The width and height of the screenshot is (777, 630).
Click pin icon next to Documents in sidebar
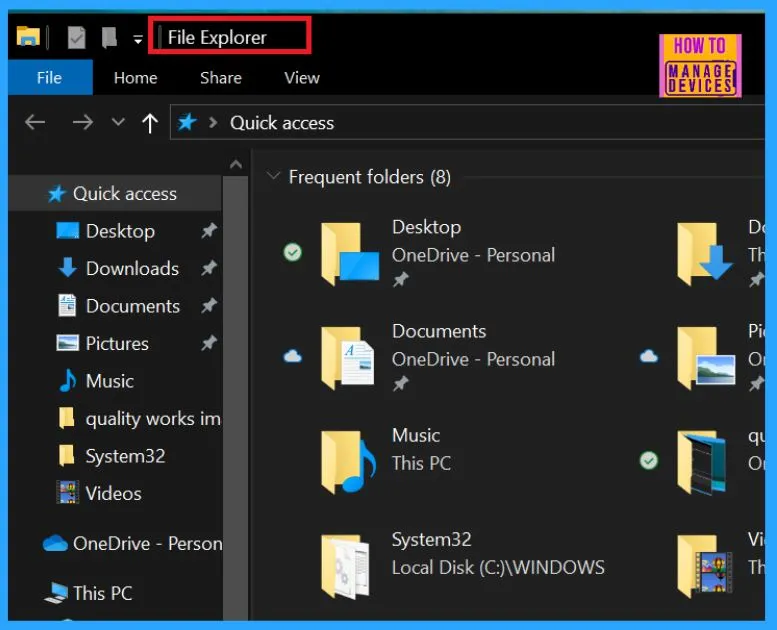point(209,305)
